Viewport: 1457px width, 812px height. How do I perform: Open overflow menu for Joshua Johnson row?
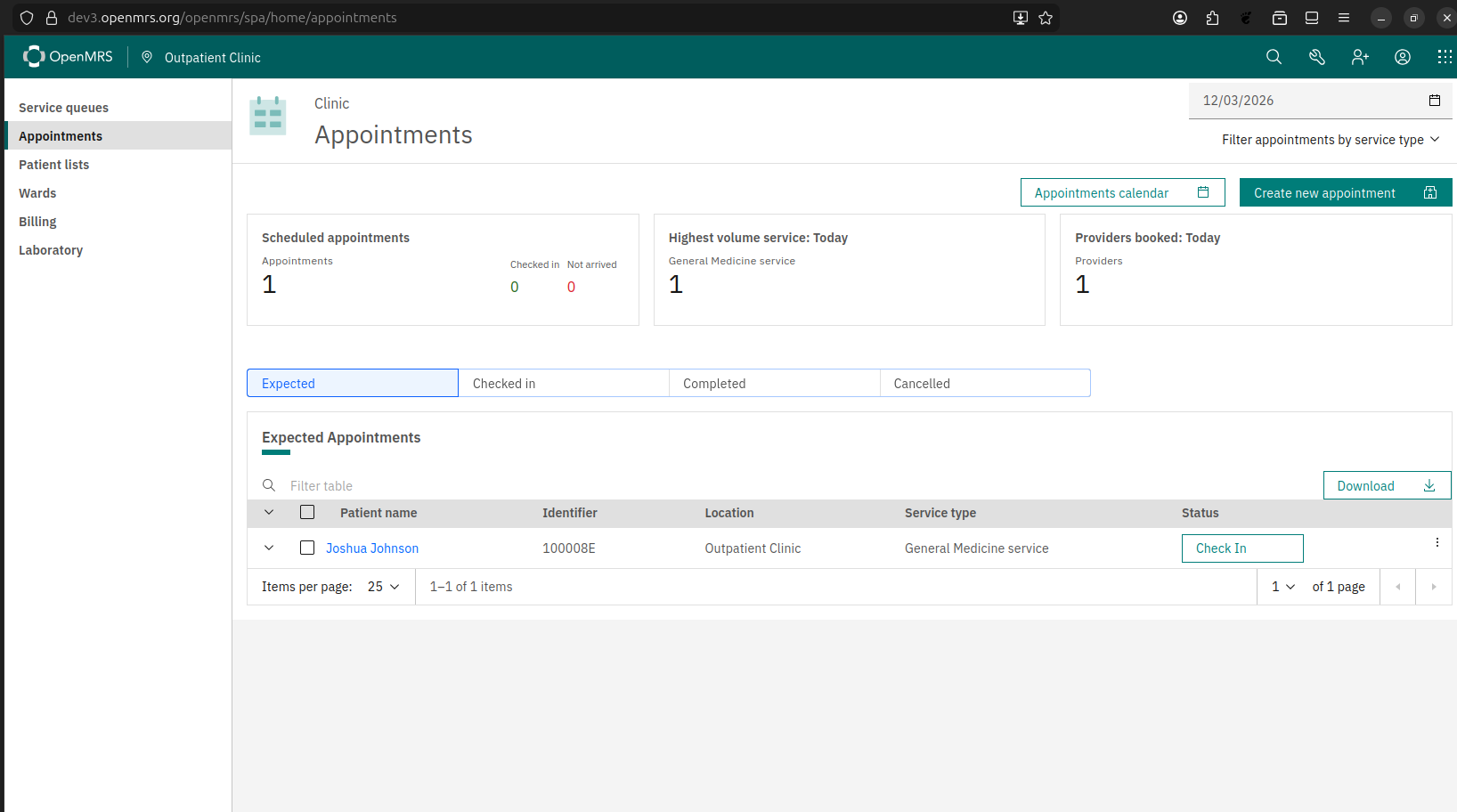(1437, 543)
